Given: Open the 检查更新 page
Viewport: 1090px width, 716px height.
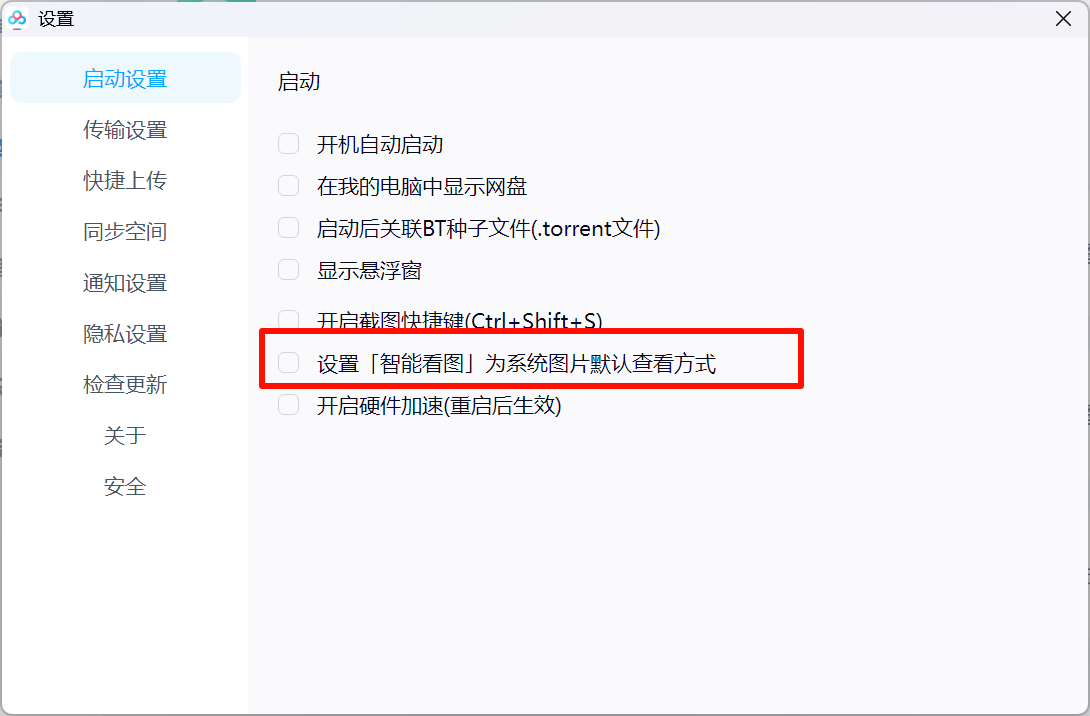Looking at the screenshot, I should click(x=125, y=384).
